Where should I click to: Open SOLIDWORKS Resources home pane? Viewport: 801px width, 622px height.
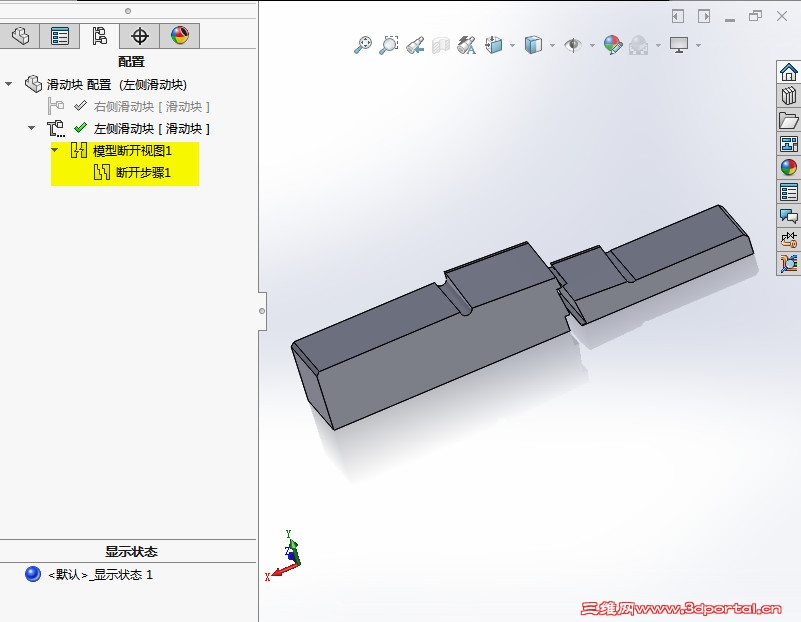coord(789,72)
